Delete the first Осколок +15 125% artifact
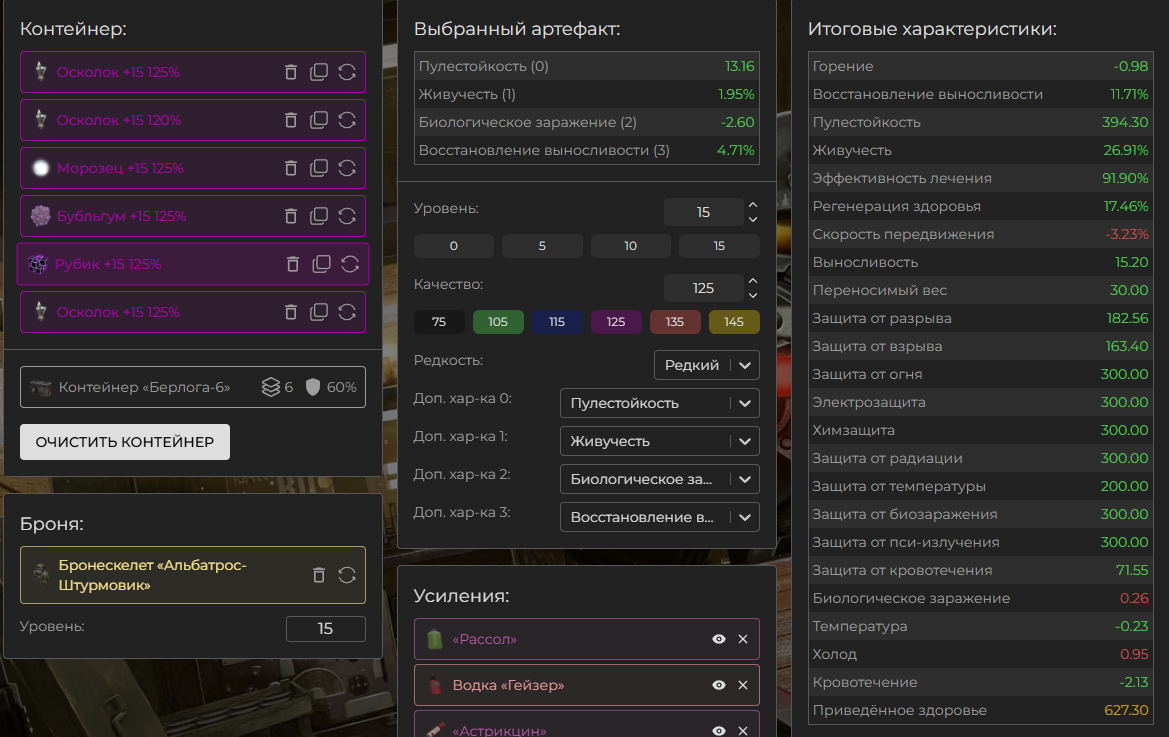Image resolution: width=1169 pixels, height=737 pixels. (x=291, y=72)
